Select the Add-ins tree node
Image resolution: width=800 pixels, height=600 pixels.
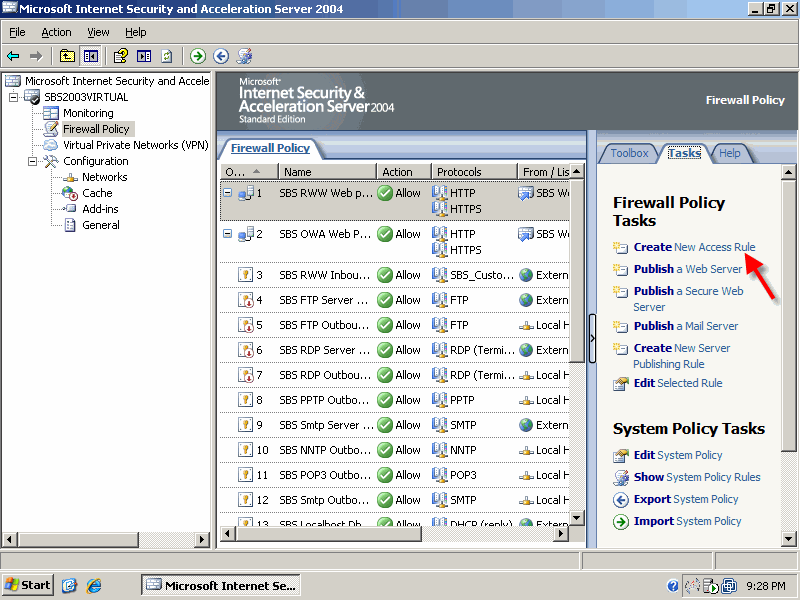pos(100,209)
